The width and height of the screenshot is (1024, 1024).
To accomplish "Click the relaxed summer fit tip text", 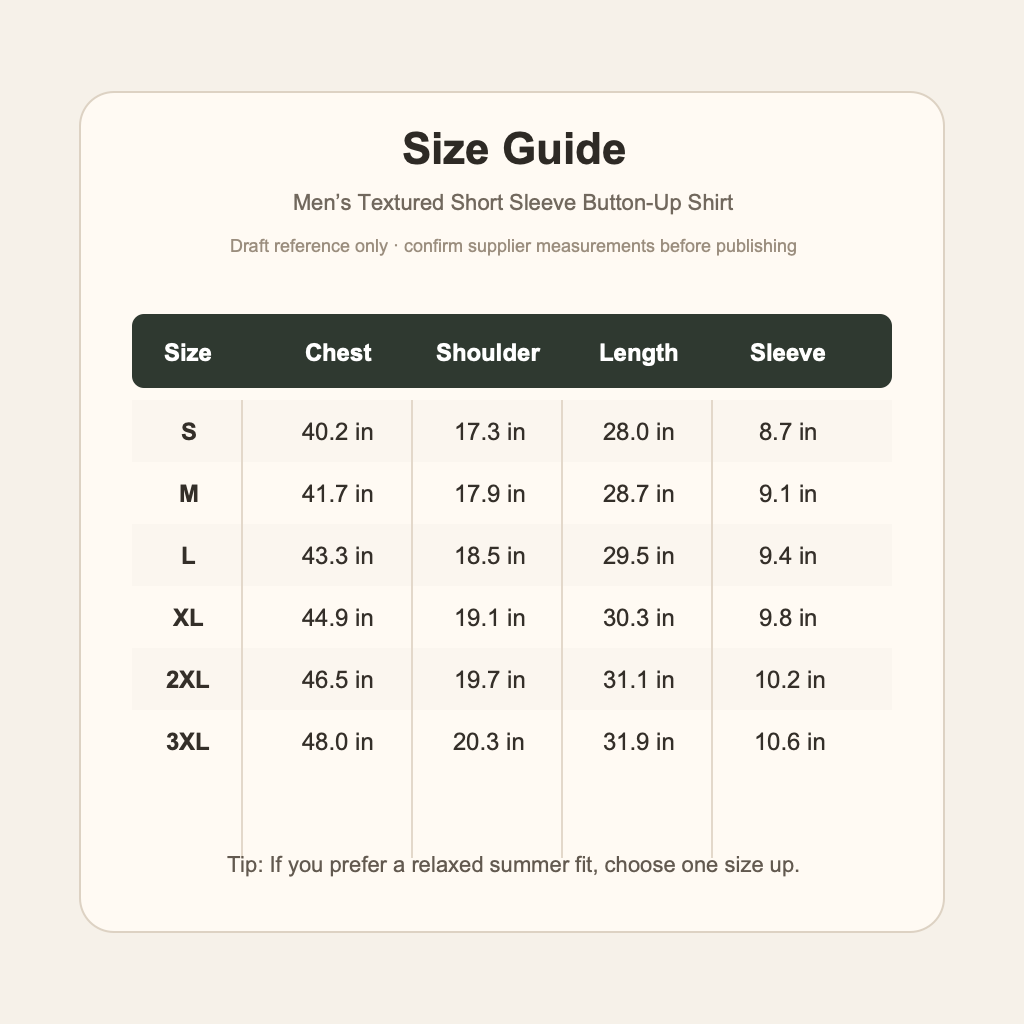I will pos(513,865).
